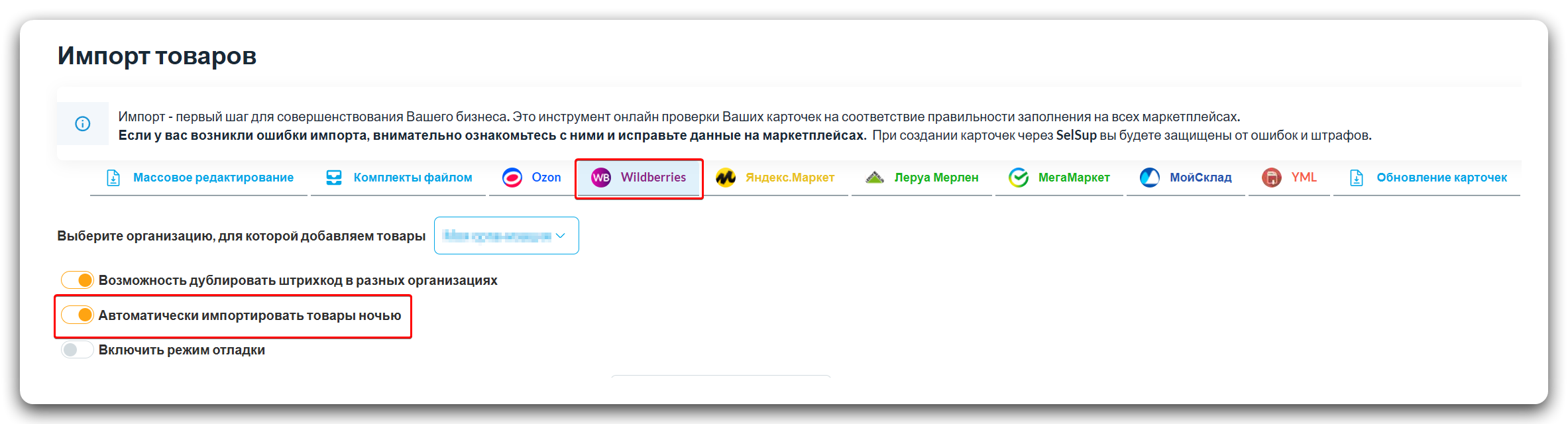Click the Леруа Мерлен triangle logo

click(x=875, y=178)
